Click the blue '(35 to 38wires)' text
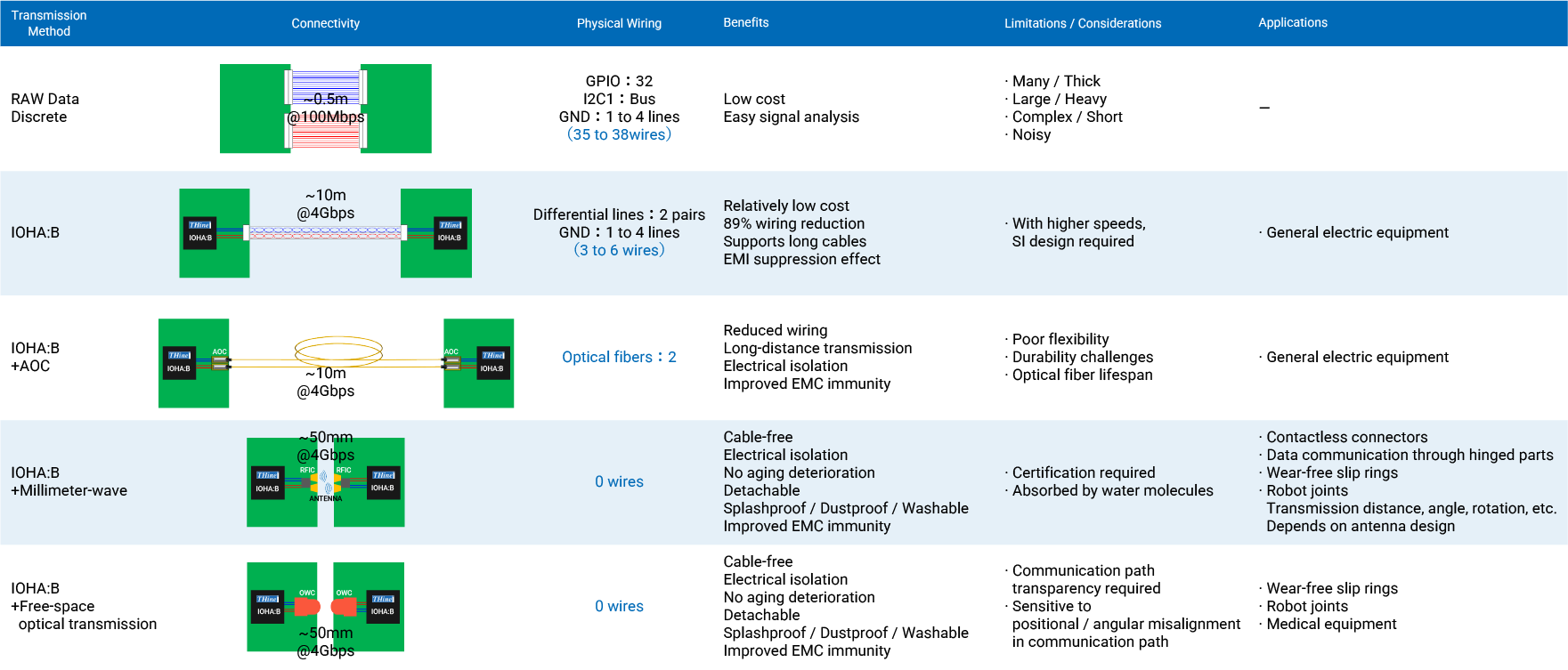Viewport: 1568px width, 670px height. tap(619, 134)
